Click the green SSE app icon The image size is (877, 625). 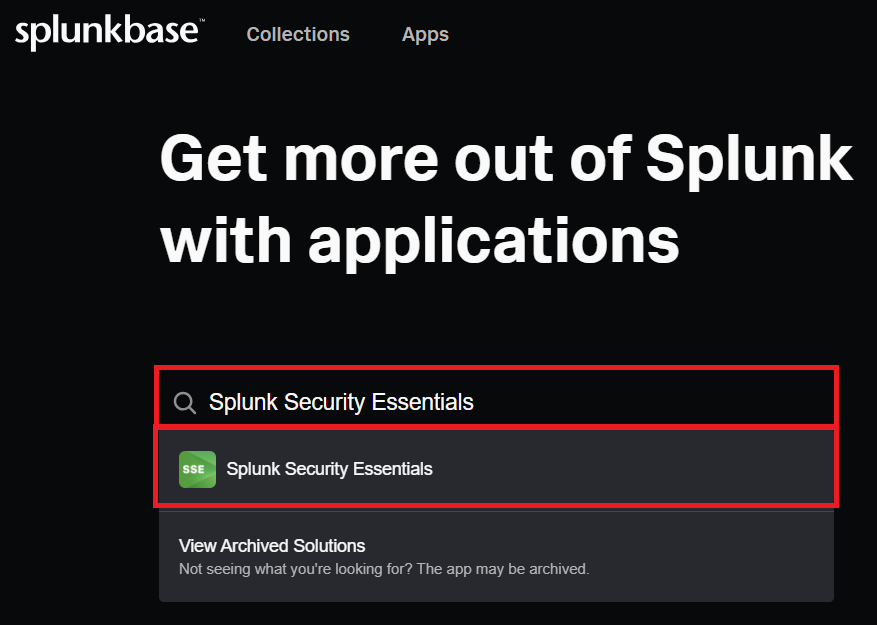[197, 469]
